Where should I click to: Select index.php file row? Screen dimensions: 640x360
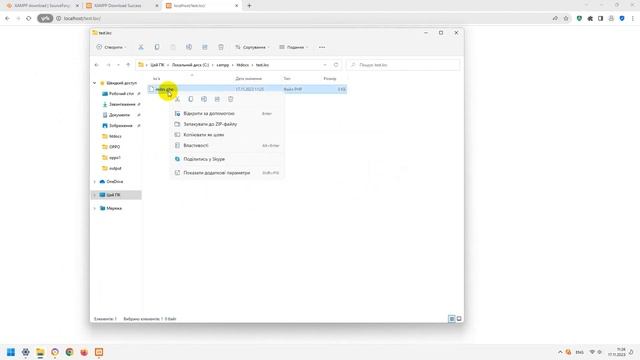point(247,89)
